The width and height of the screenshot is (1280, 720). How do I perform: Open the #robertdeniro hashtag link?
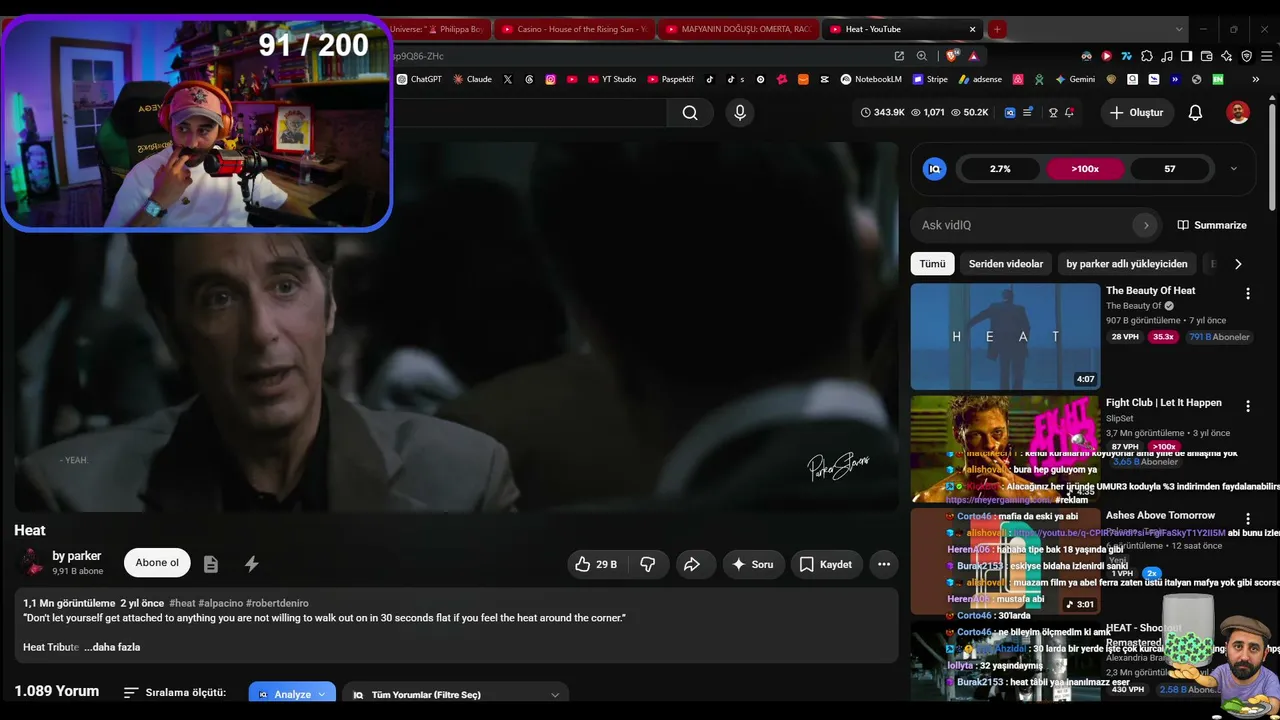click(277, 603)
